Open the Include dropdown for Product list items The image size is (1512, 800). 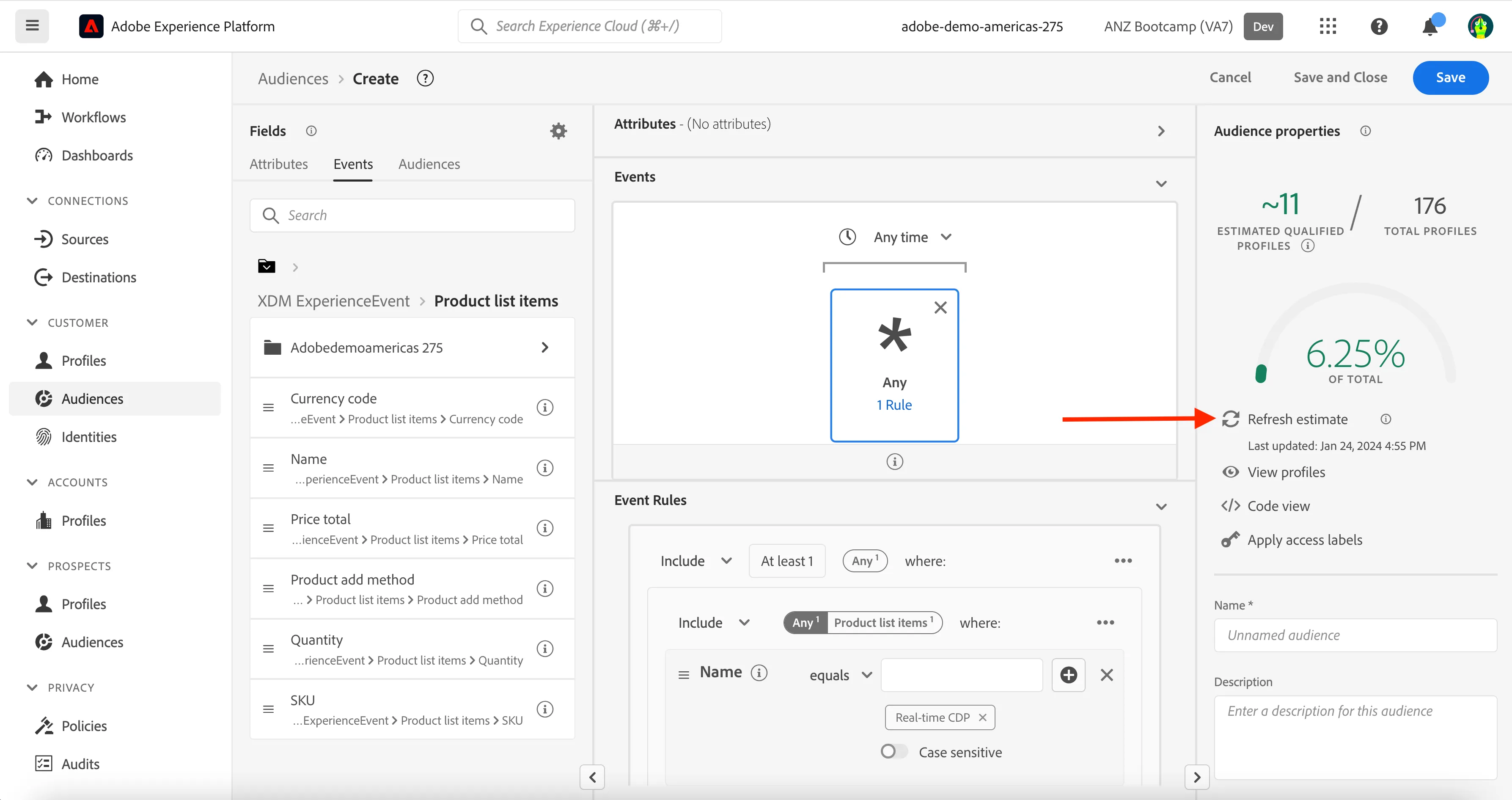point(714,623)
